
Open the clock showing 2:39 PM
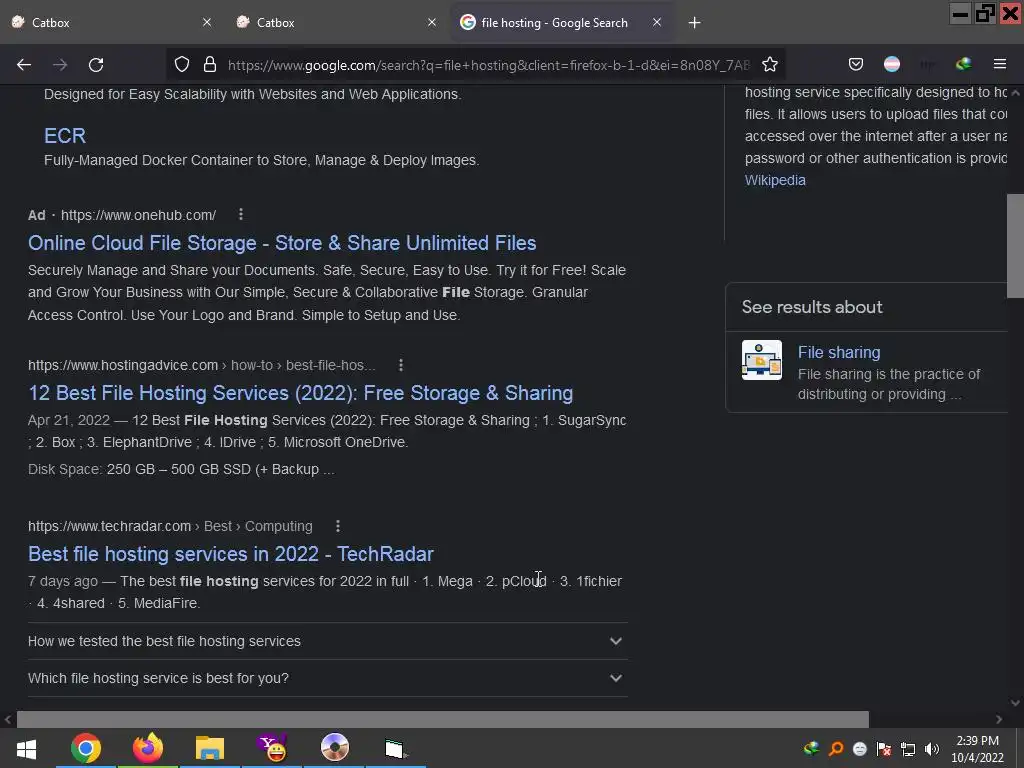(x=977, y=749)
